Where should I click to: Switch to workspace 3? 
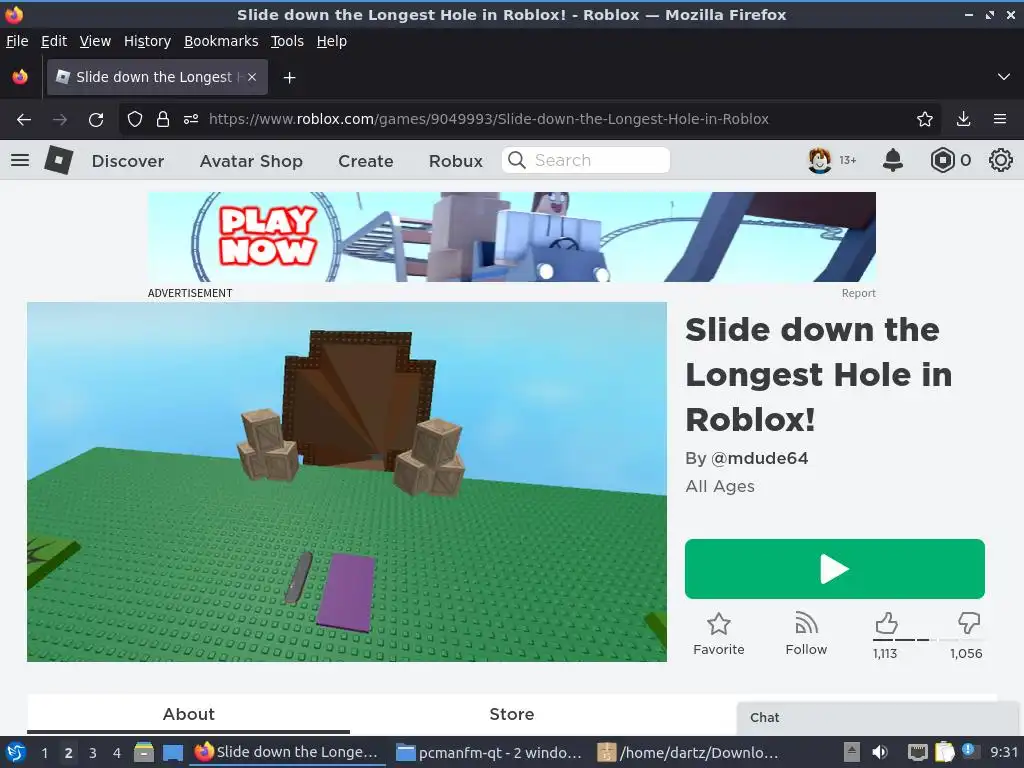tap(92, 753)
